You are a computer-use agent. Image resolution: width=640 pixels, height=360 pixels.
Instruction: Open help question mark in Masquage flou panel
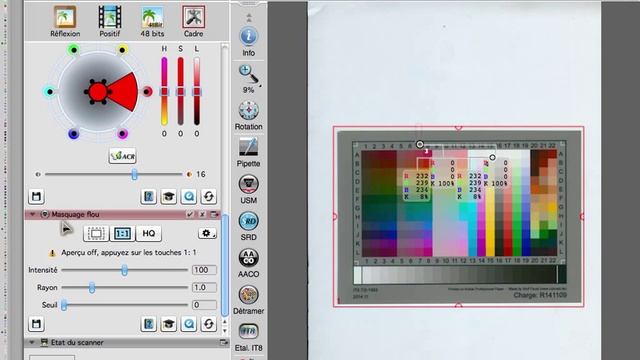click(x=149, y=324)
